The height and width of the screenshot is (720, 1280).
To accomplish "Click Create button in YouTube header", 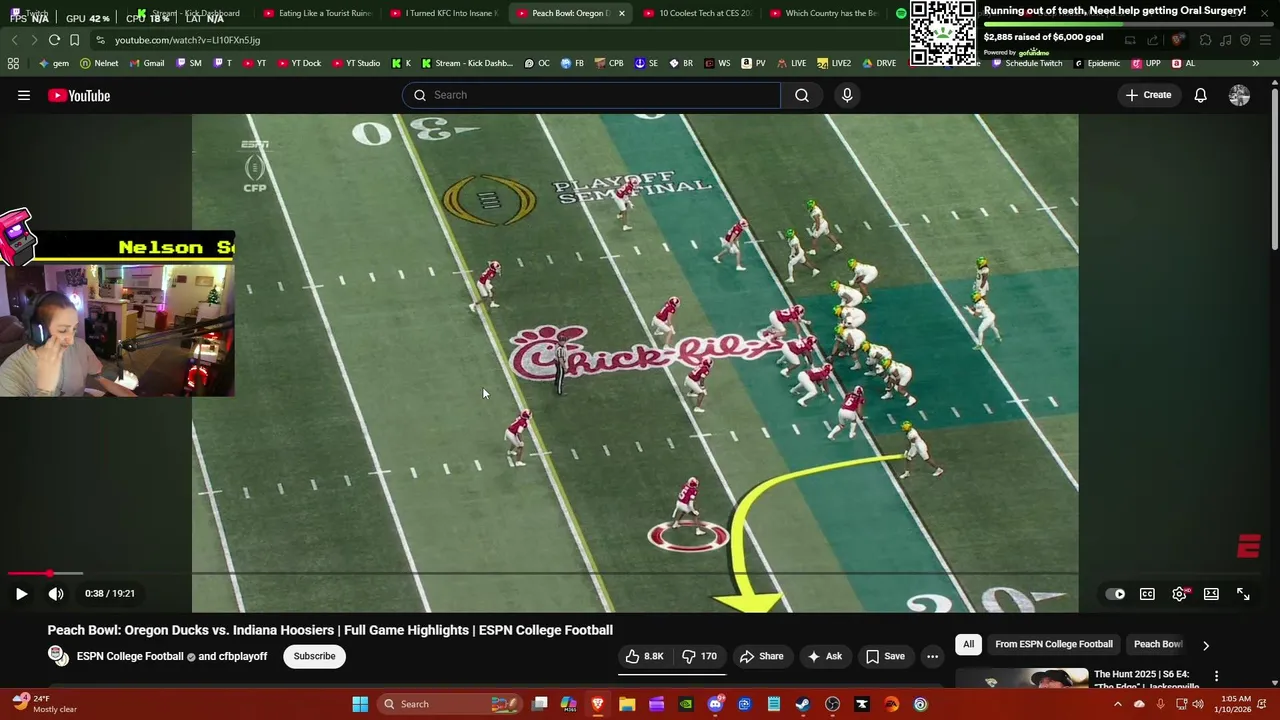I will tap(1148, 95).
